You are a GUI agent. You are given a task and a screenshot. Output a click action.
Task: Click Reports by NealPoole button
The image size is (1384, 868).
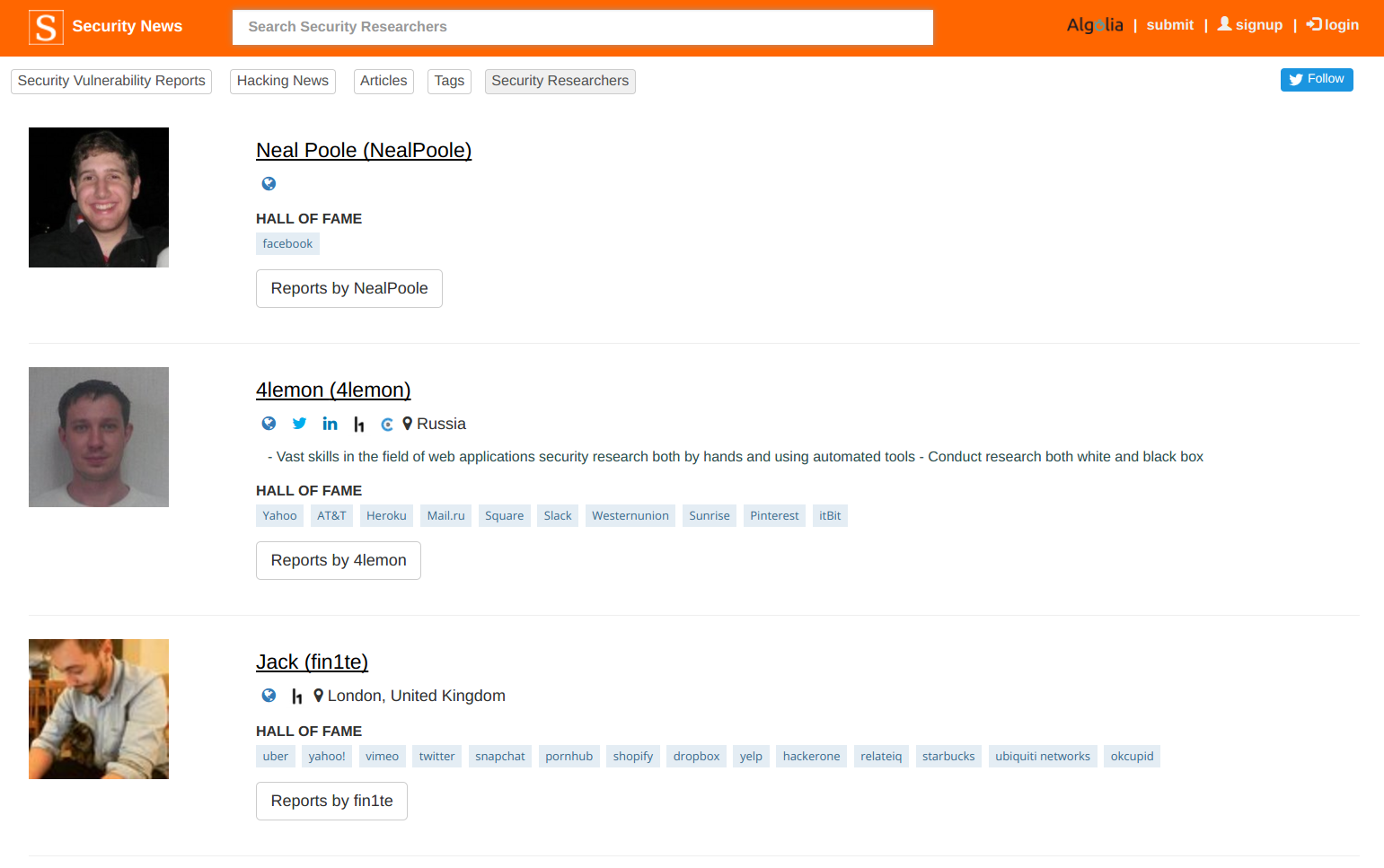(x=349, y=289)
